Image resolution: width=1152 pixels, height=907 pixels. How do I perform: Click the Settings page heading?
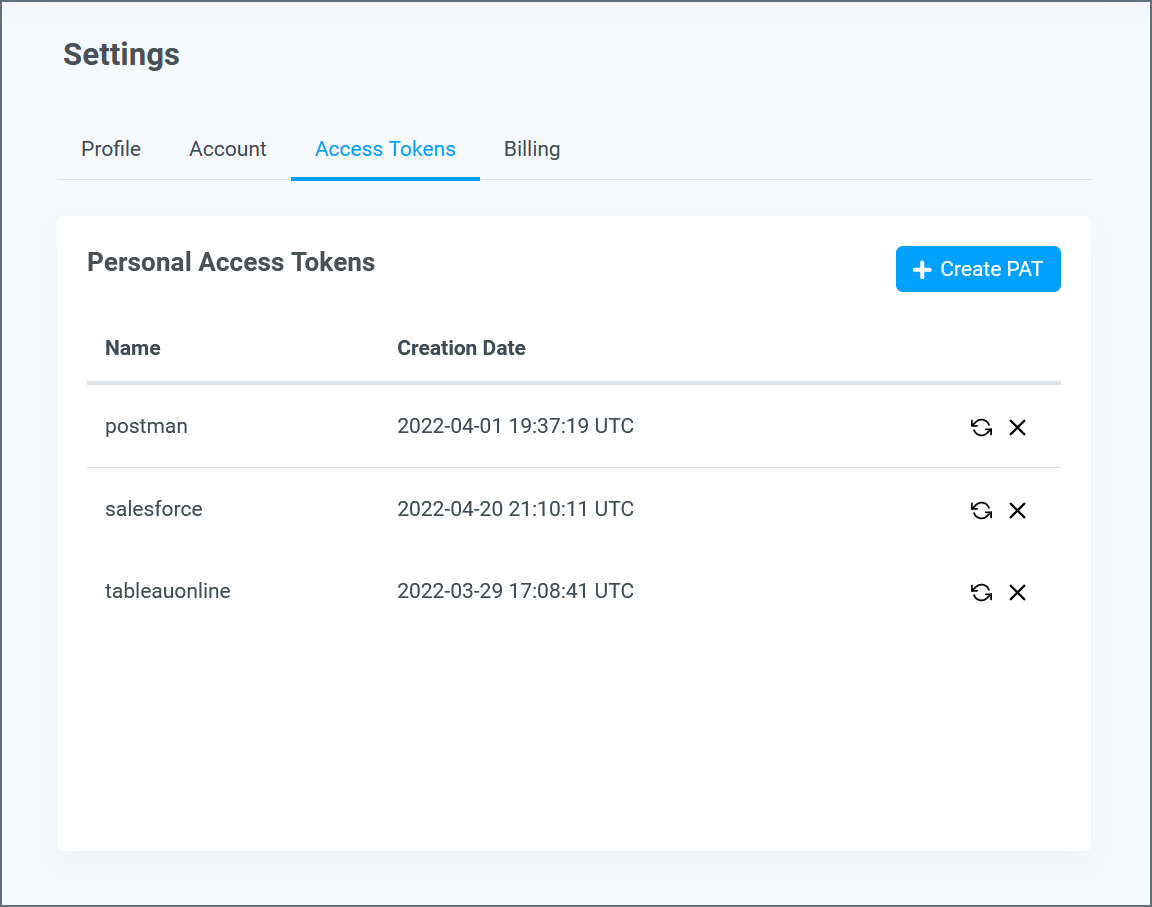pyautogui.click(x=121, y=55)
